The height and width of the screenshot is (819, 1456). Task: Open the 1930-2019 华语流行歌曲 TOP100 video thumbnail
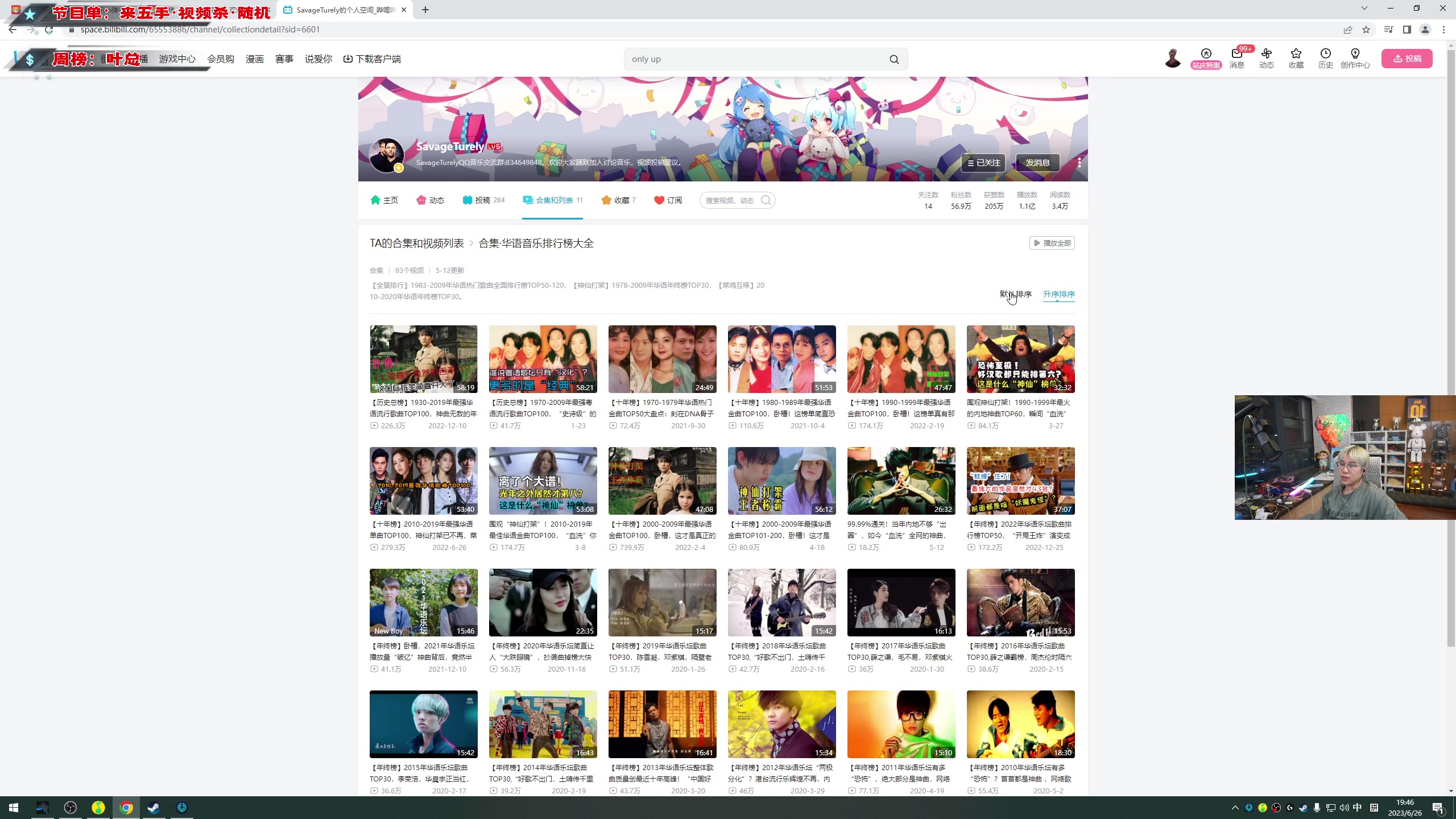pos(423,359)
